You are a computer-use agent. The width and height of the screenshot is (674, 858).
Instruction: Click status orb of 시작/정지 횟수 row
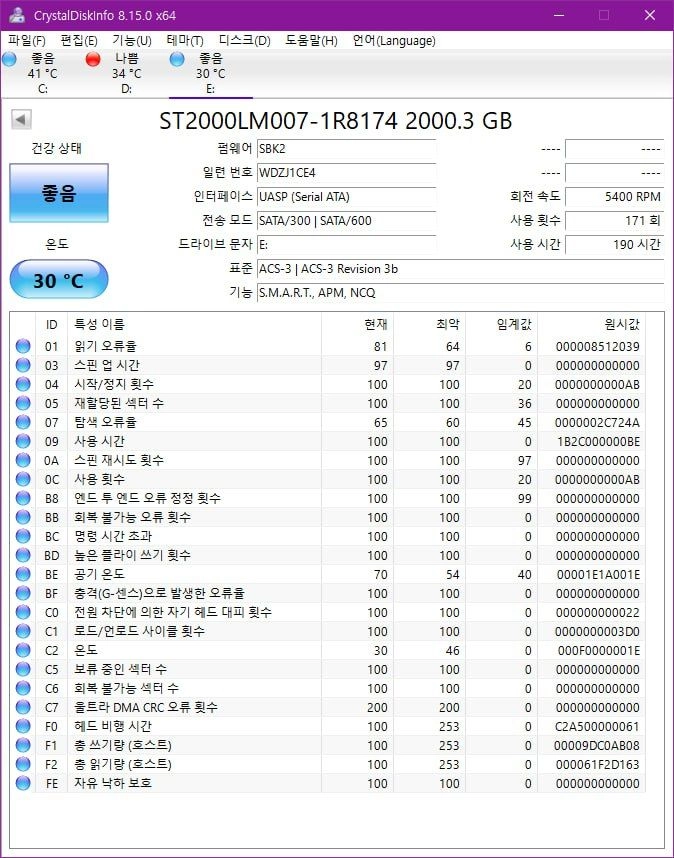23,384
